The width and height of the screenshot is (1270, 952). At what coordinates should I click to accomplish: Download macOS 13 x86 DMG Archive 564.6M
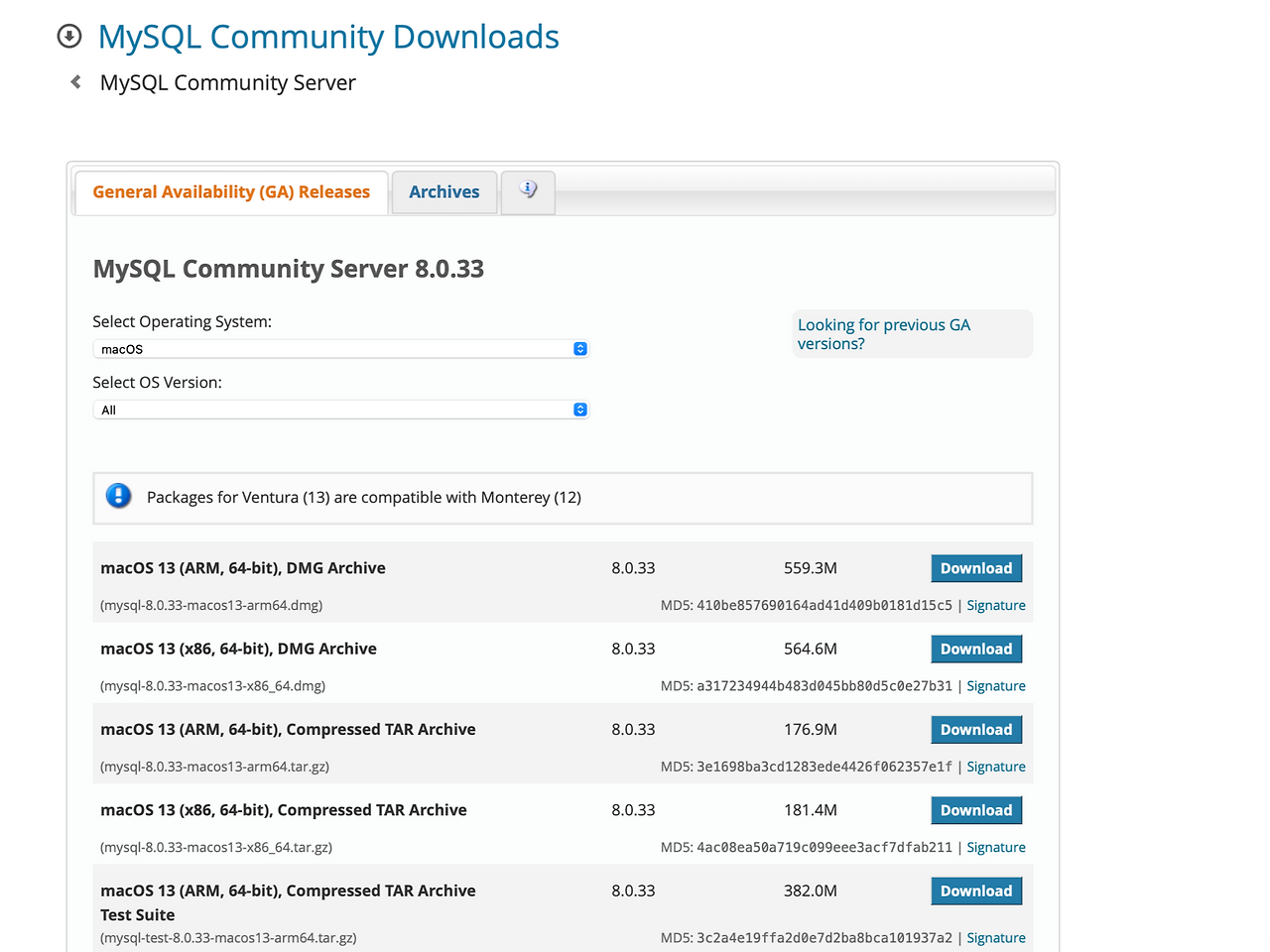point(976,649)
